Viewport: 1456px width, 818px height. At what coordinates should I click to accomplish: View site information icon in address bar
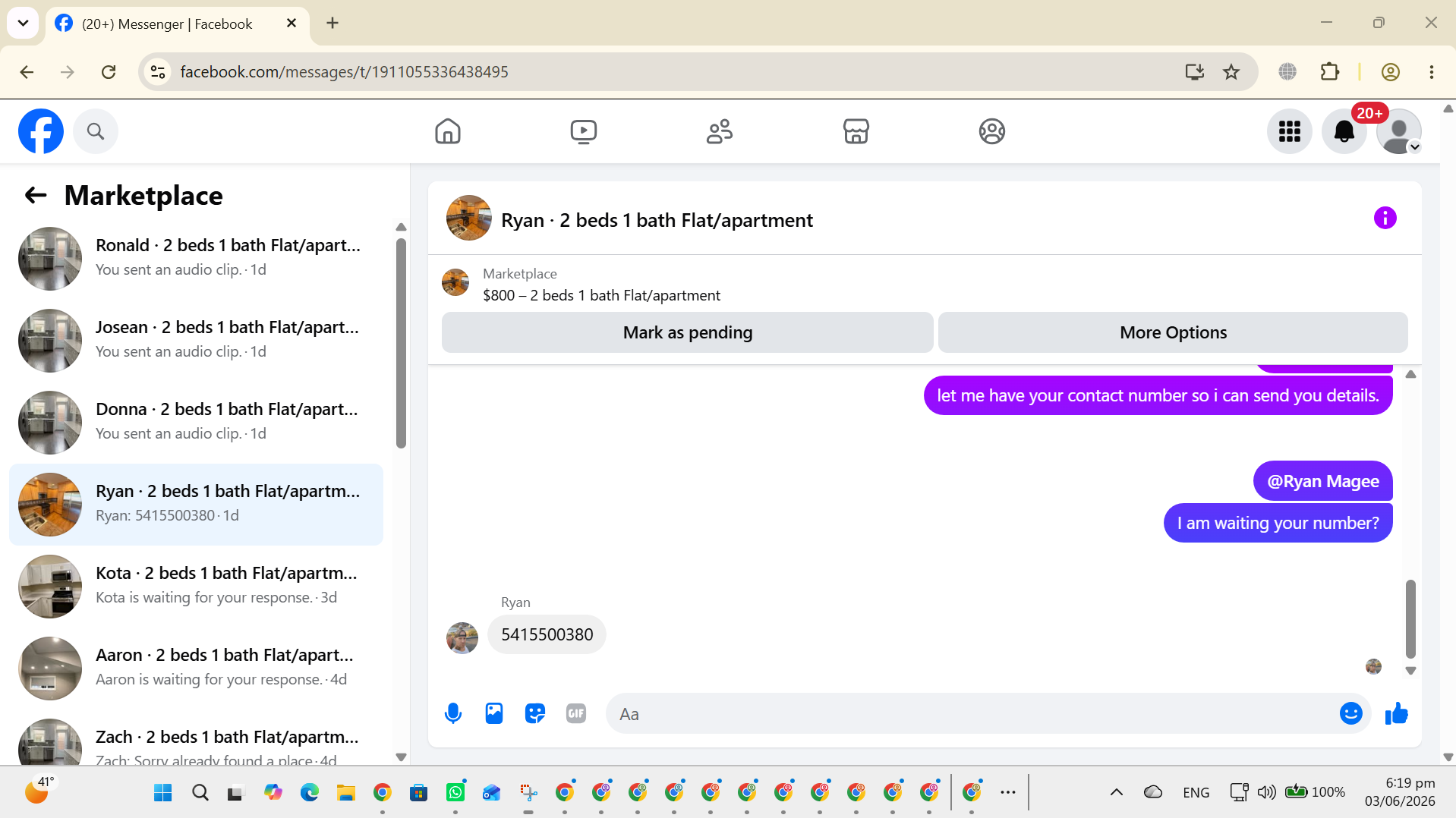pyautogui.click(x=158, y=72)
